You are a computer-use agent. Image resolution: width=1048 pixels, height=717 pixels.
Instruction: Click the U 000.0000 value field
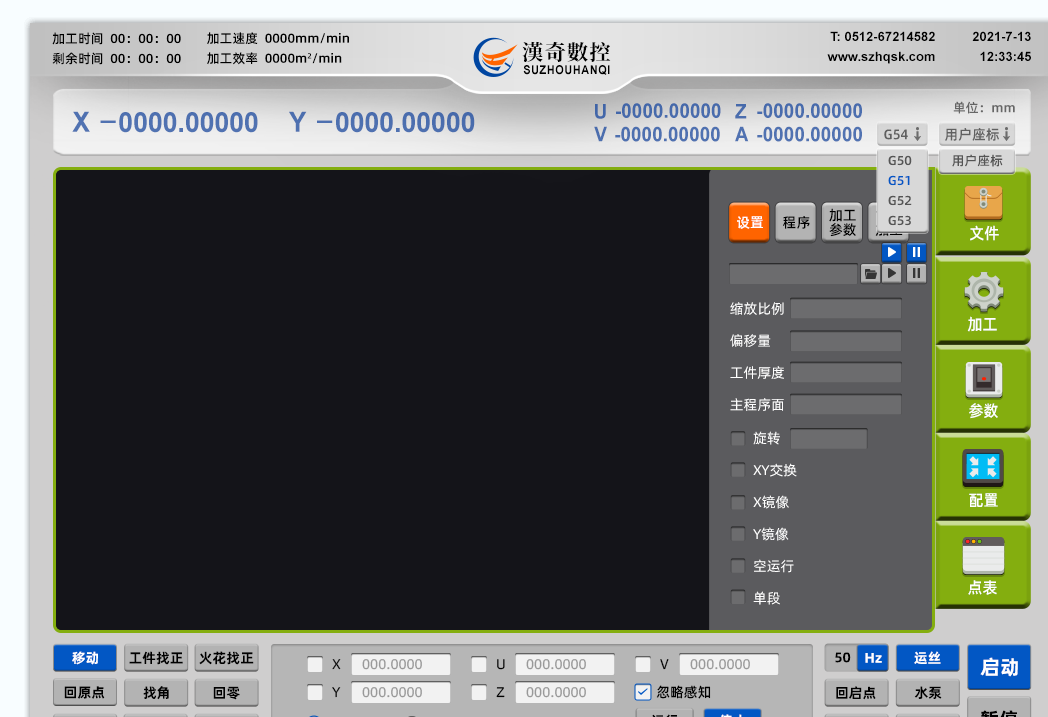pyautogui.click(x=565, y=664)
